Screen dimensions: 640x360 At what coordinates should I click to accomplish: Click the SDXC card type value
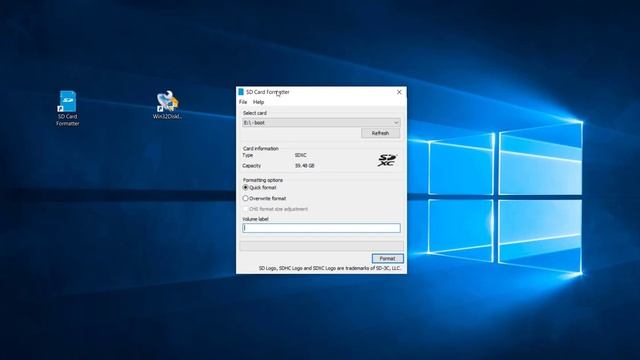tap(301, 155)
